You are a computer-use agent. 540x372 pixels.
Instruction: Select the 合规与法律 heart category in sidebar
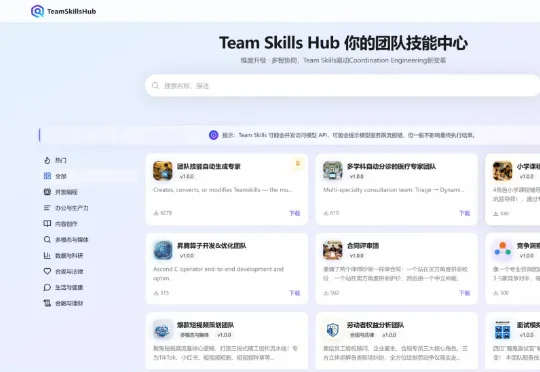click(63, 271)
